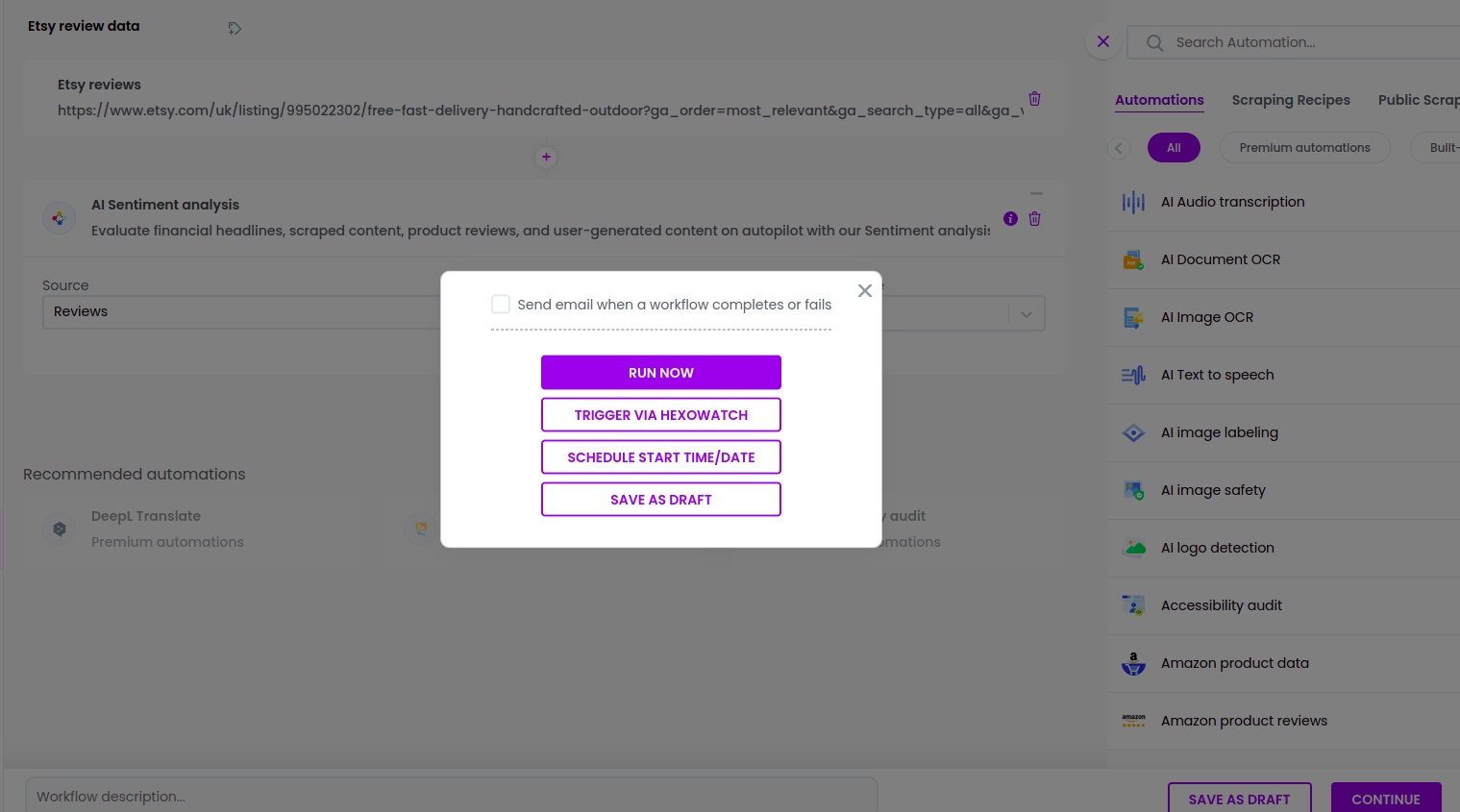The image size is (1460, 812).
Task: Click the plus icon to add workflow step
Action: 546,157
